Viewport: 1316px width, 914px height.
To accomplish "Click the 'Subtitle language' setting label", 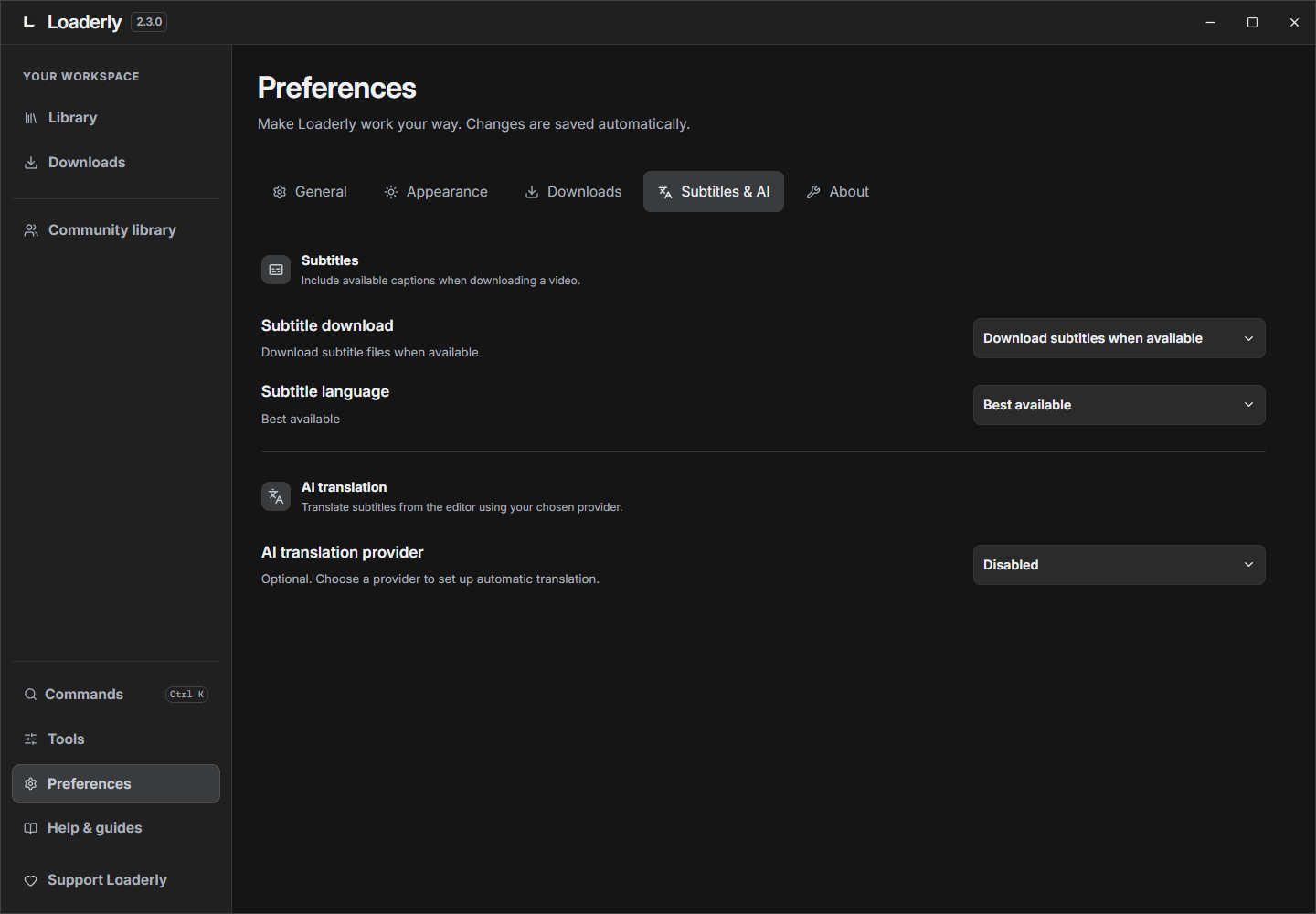I will [x=325, y=391].
